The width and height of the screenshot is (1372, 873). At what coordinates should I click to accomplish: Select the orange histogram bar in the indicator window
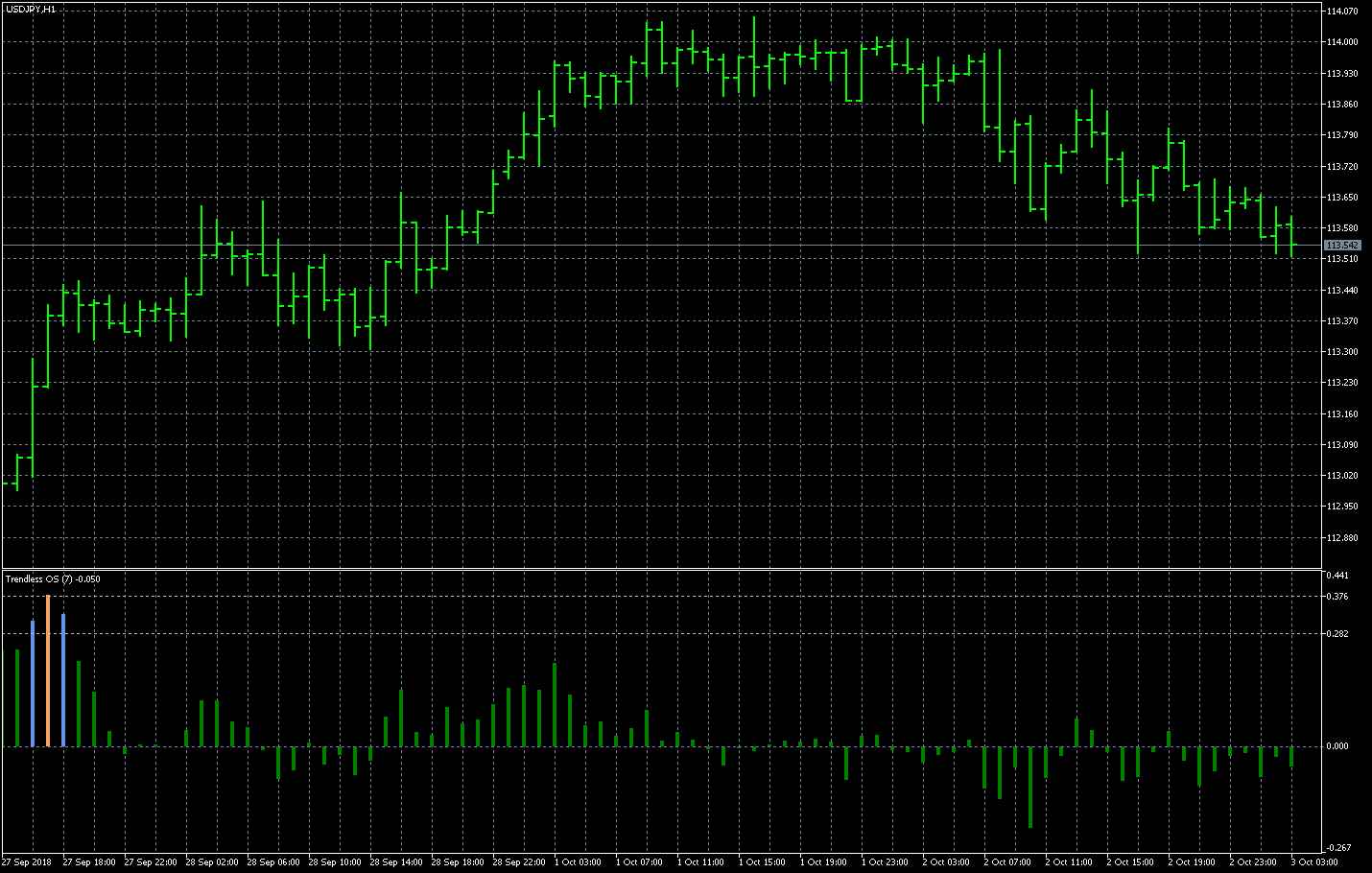pos(48,672)
